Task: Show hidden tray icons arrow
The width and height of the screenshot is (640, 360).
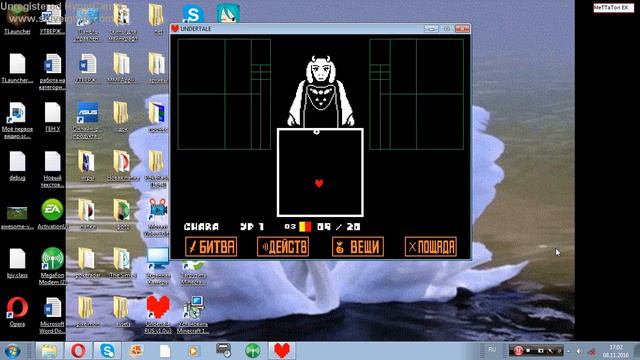Action: coord(569,351)
